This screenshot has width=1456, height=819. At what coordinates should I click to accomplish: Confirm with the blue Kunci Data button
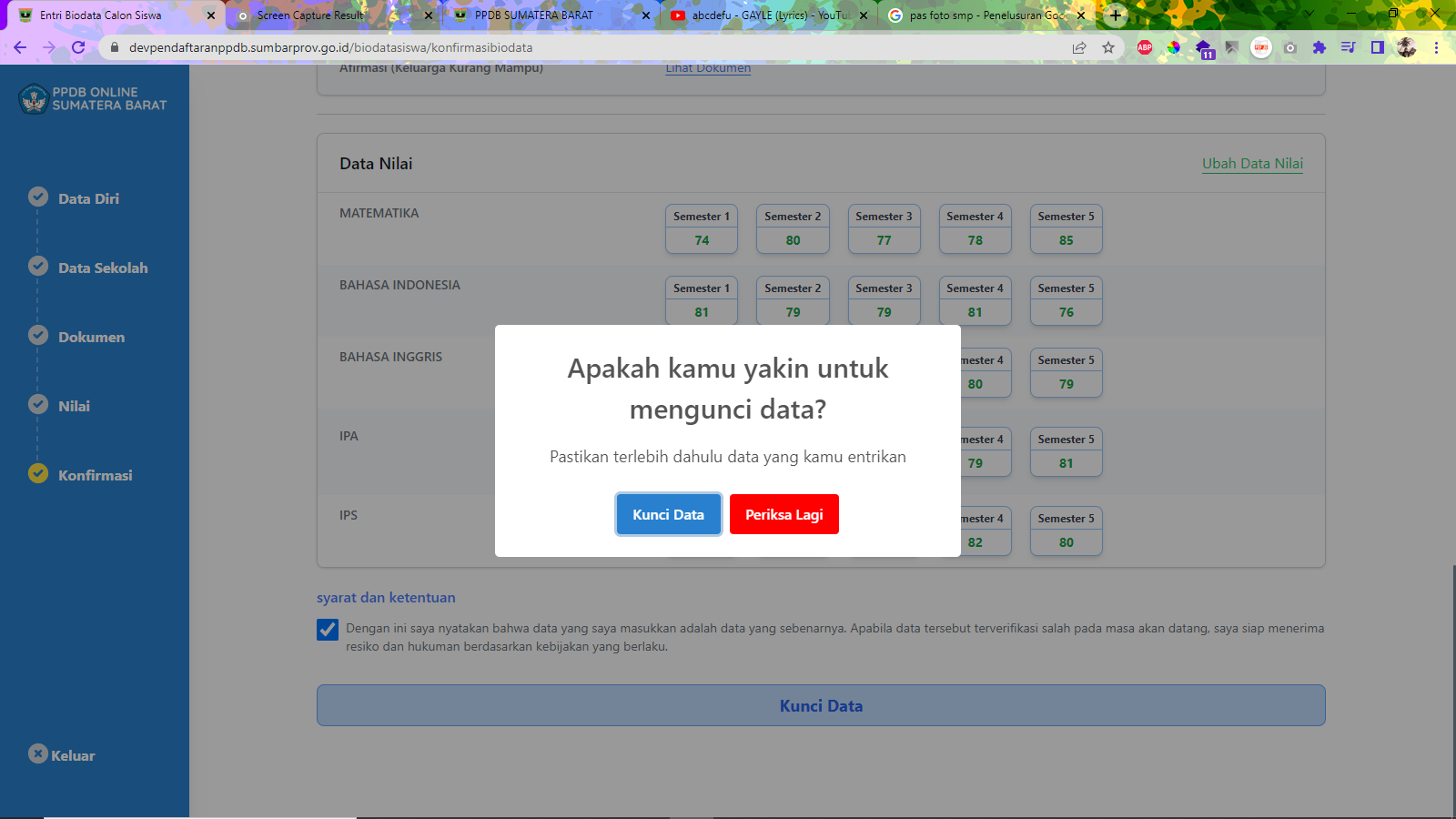(x=668, y=514)
